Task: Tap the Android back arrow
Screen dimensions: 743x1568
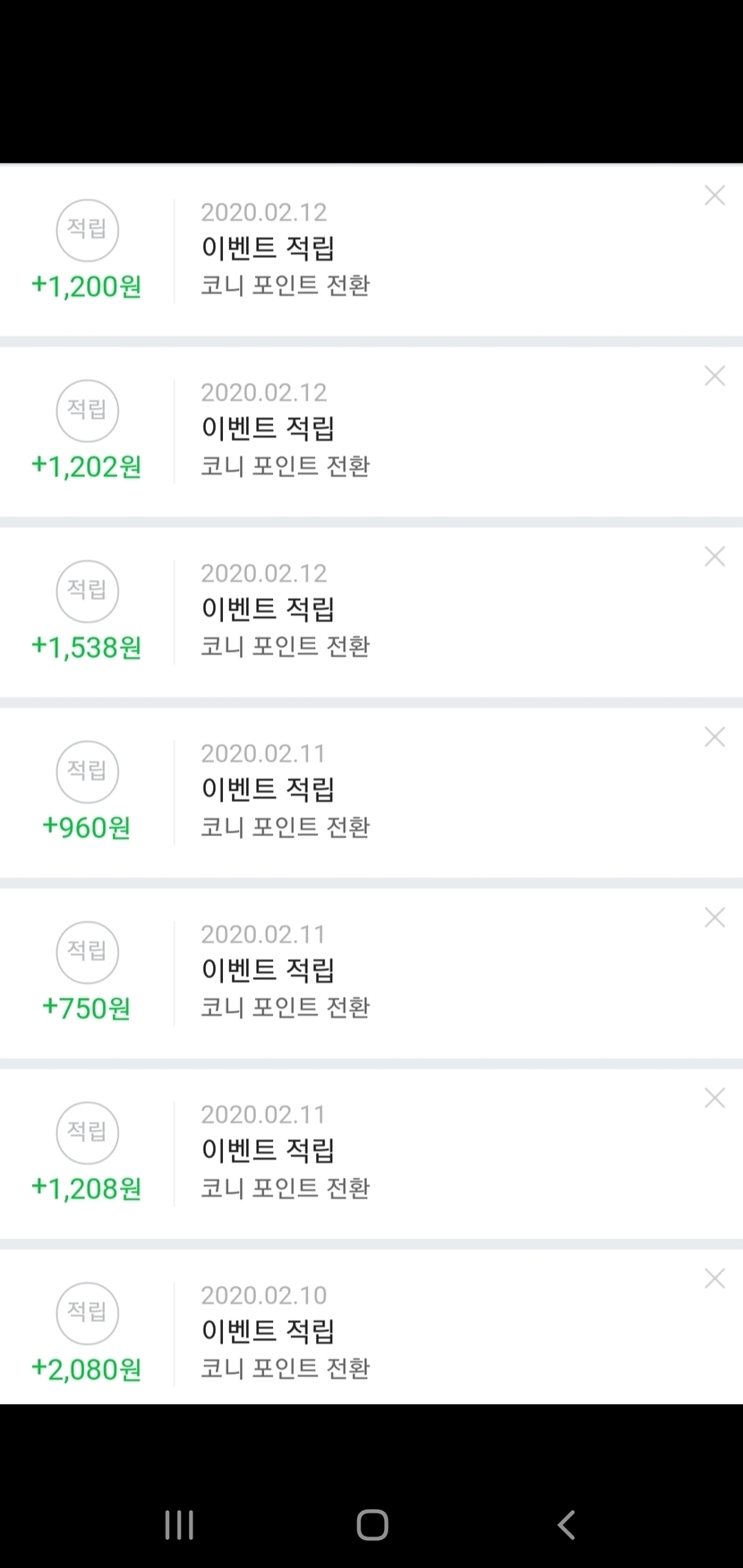Action: (566, 1525)
